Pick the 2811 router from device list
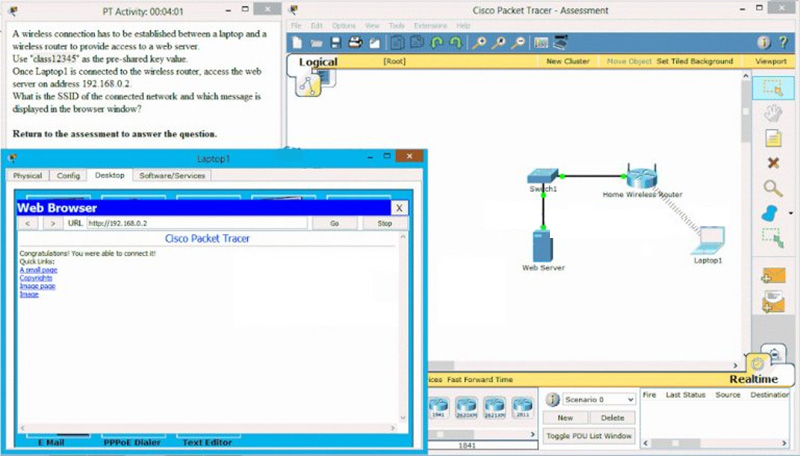This screenshot has width=800, height=456. (x=522, y=407)
